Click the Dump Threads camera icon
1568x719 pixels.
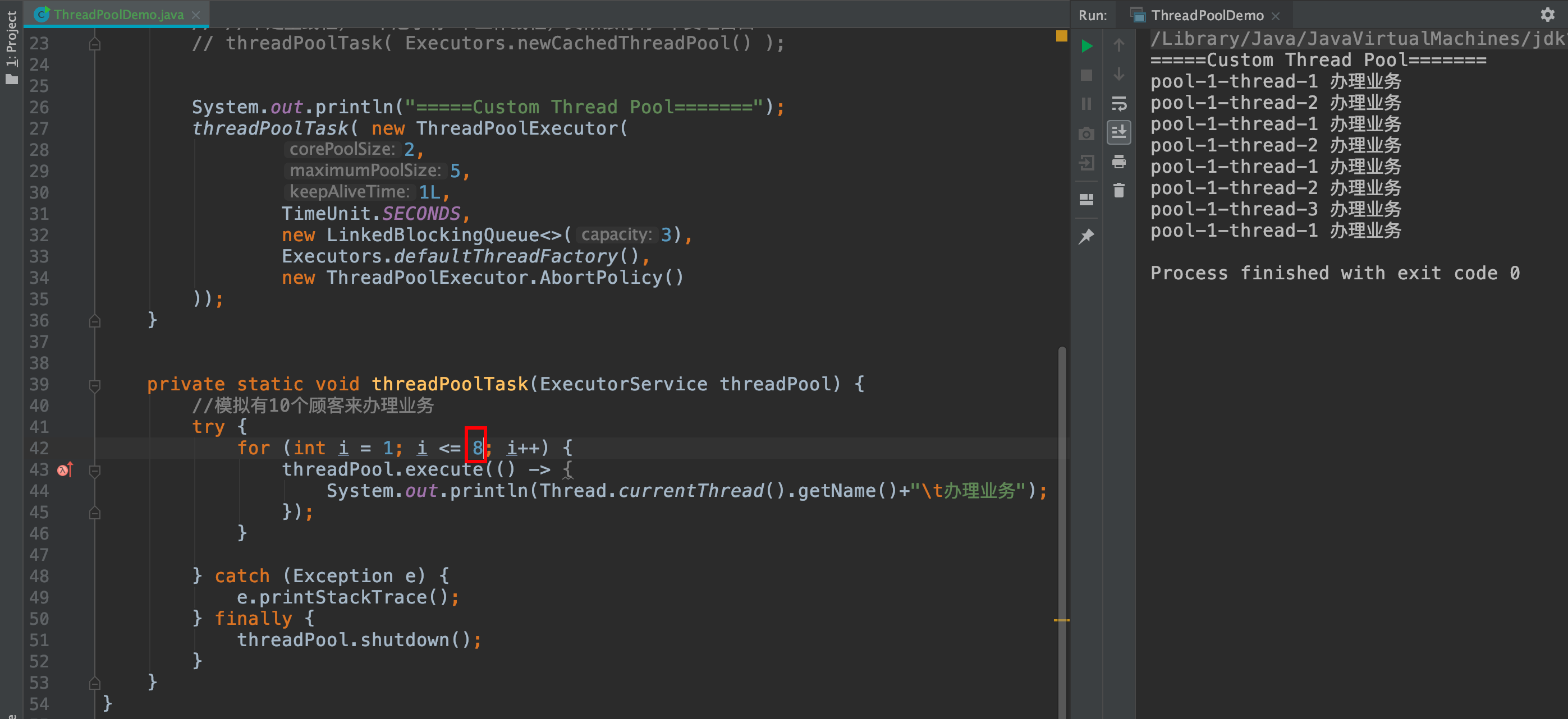point(1086,134)
